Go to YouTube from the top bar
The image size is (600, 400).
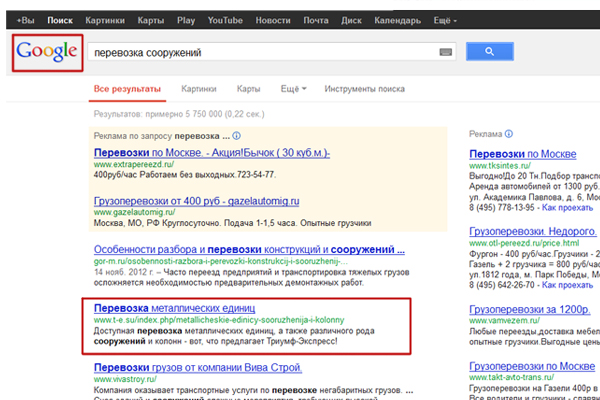tap(225, 20)
